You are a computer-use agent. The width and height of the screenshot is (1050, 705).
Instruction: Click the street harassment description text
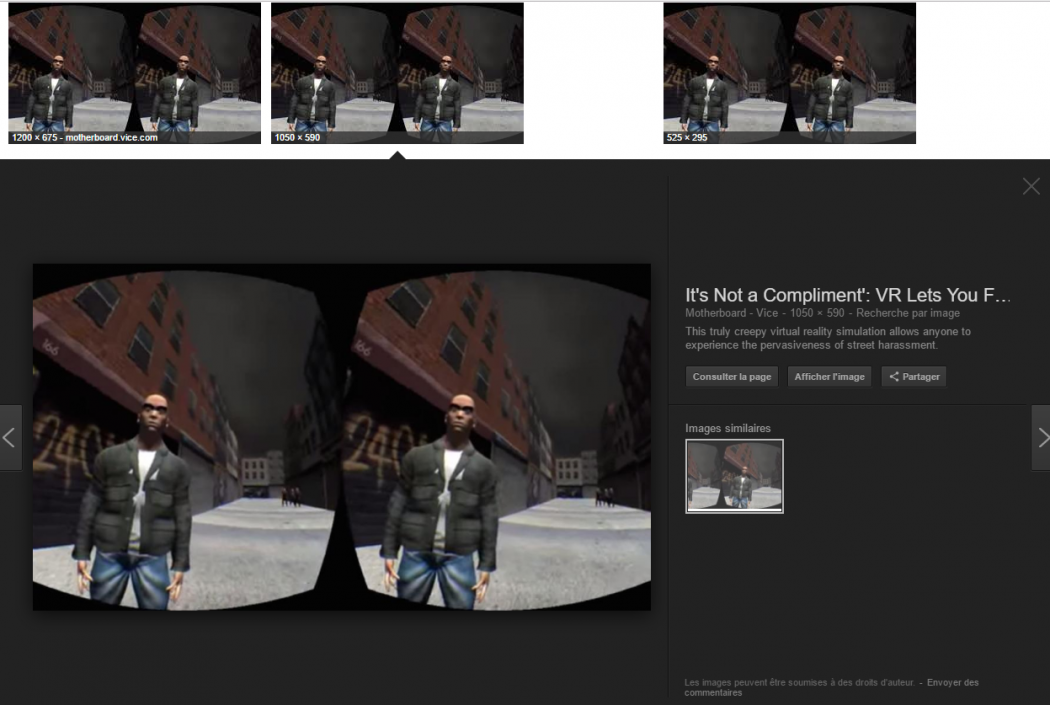pos(828,338)
